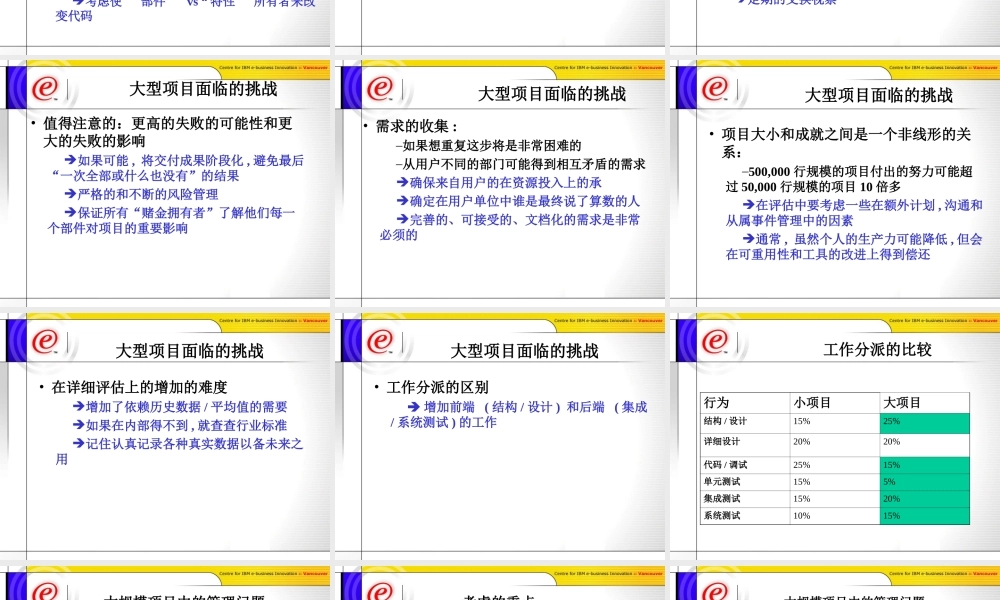1000x600 pixels.
Task: Click the green 25% cell in 结构 / 设计 row
Action: [925, 423]
